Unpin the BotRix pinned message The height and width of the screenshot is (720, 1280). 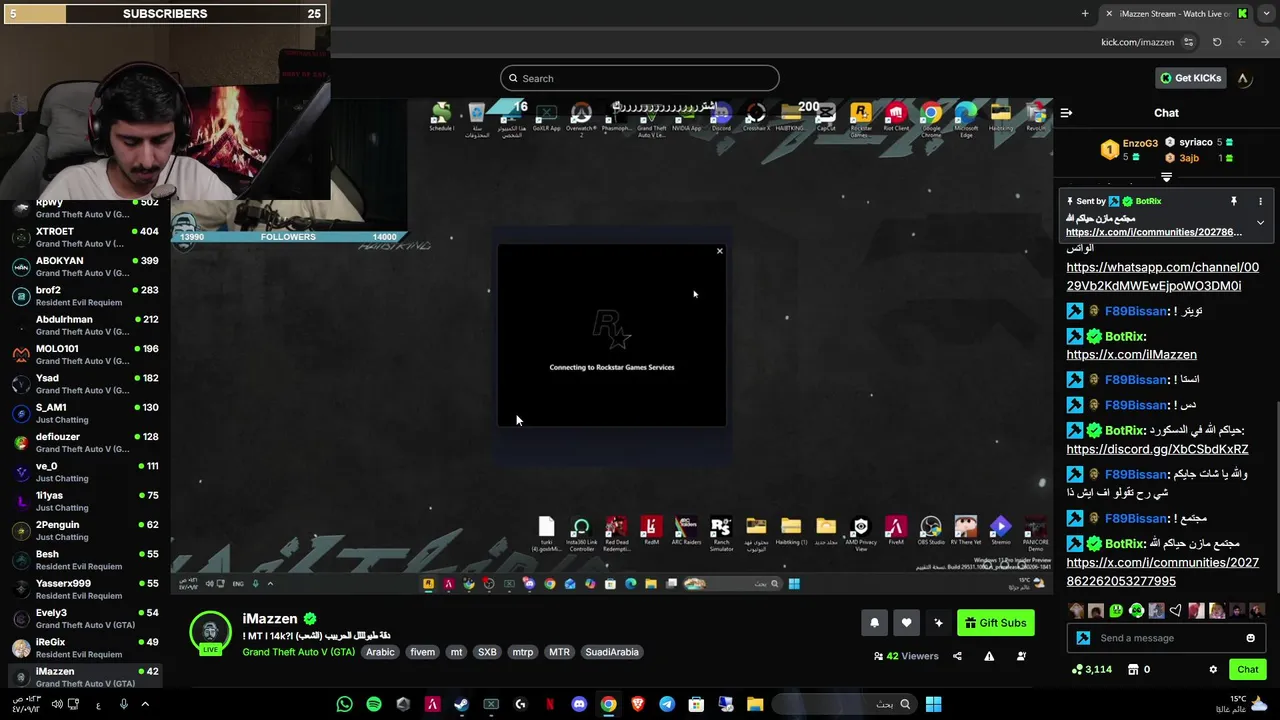[x=1234, y=201]
